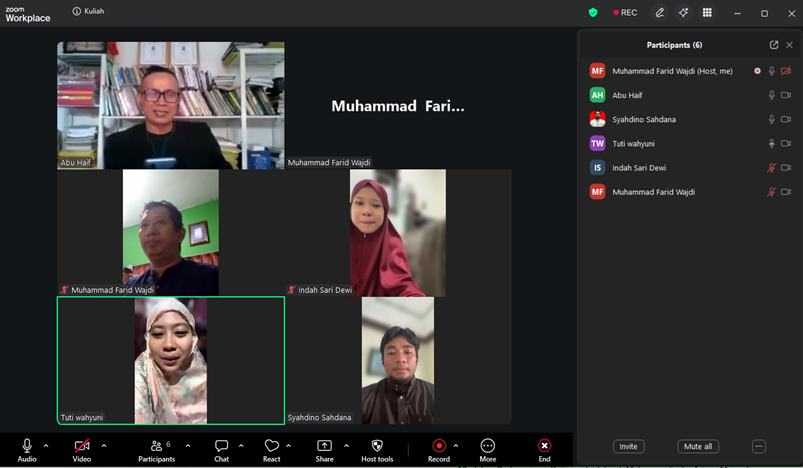Click the MF avatar of the host
The image size is (803, 468).
[x=597, y=71]
